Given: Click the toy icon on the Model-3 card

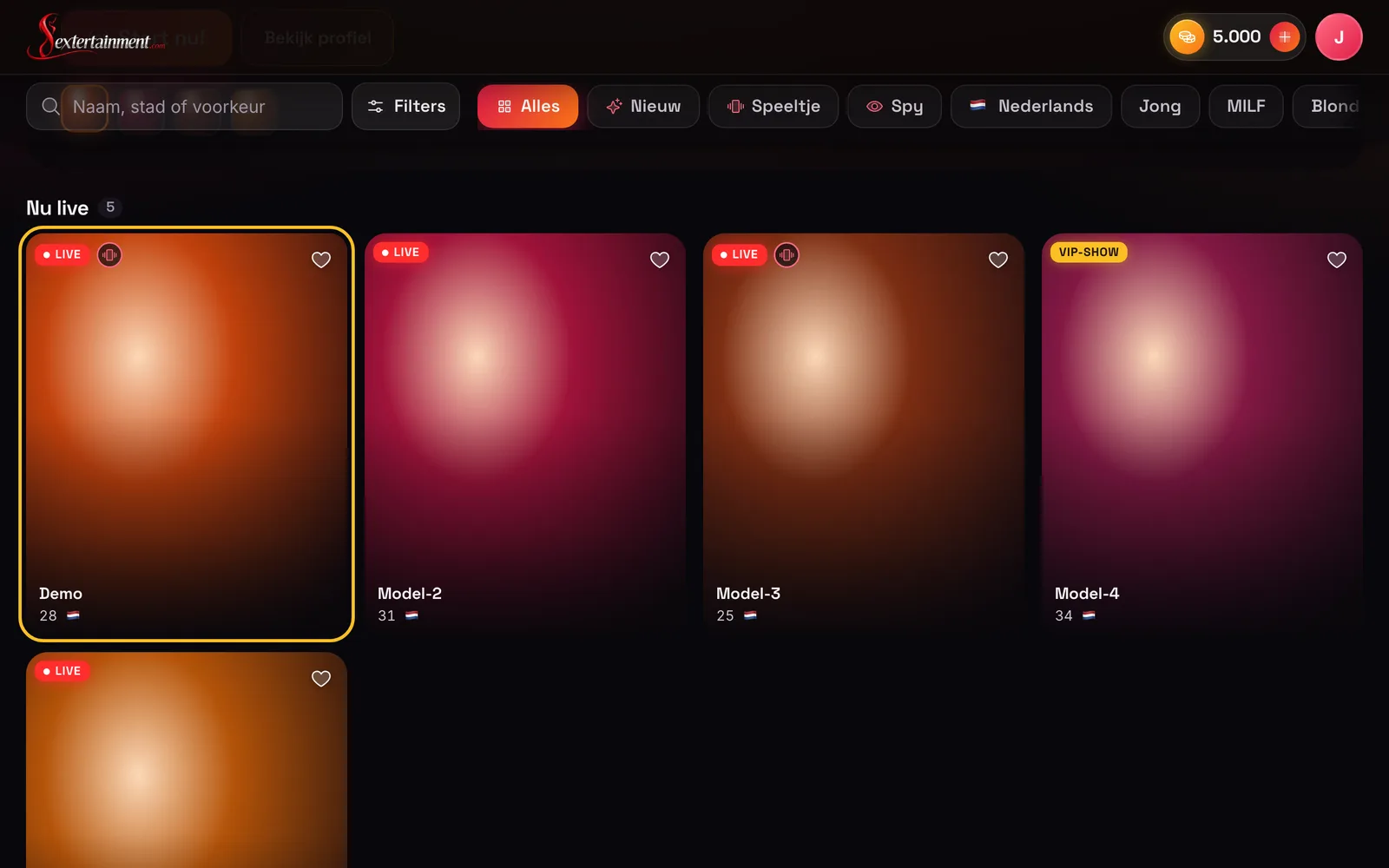Looking at the screenshot, I should pos(787,254).
